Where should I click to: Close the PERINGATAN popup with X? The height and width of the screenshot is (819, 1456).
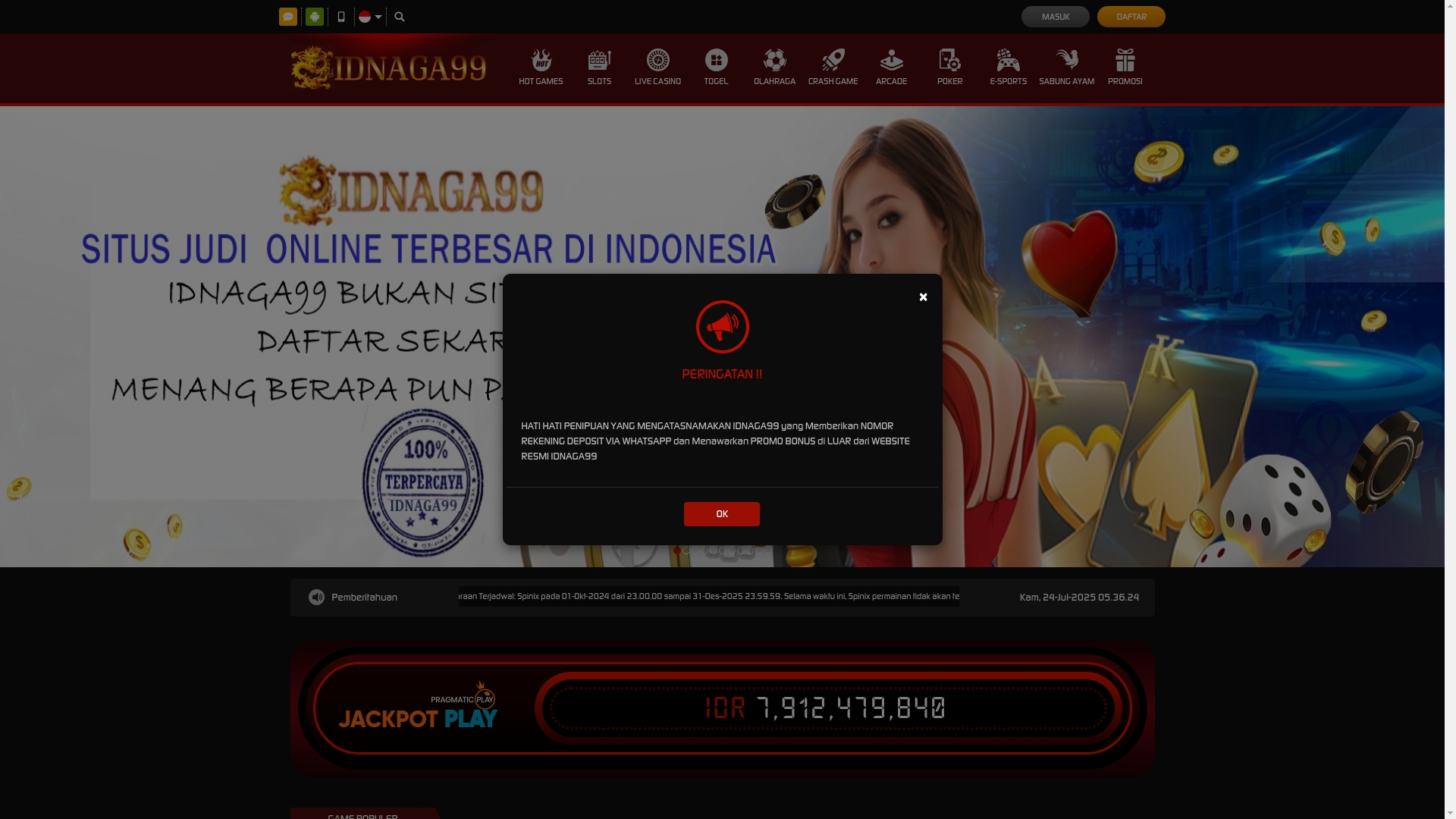click(x=923, y=297)
